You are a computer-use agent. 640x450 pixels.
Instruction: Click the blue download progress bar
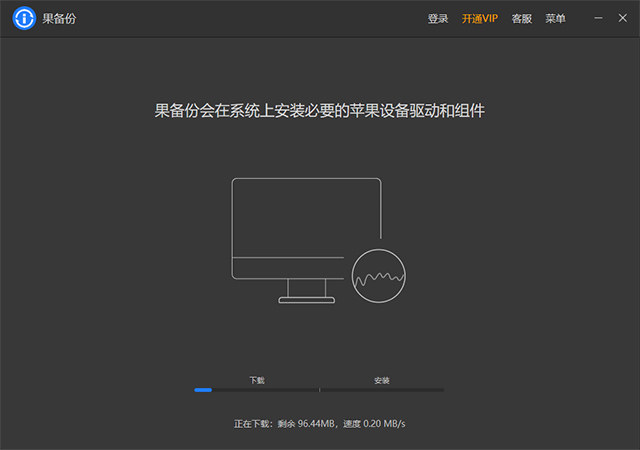pyautogui.click(x=203, y=390)
